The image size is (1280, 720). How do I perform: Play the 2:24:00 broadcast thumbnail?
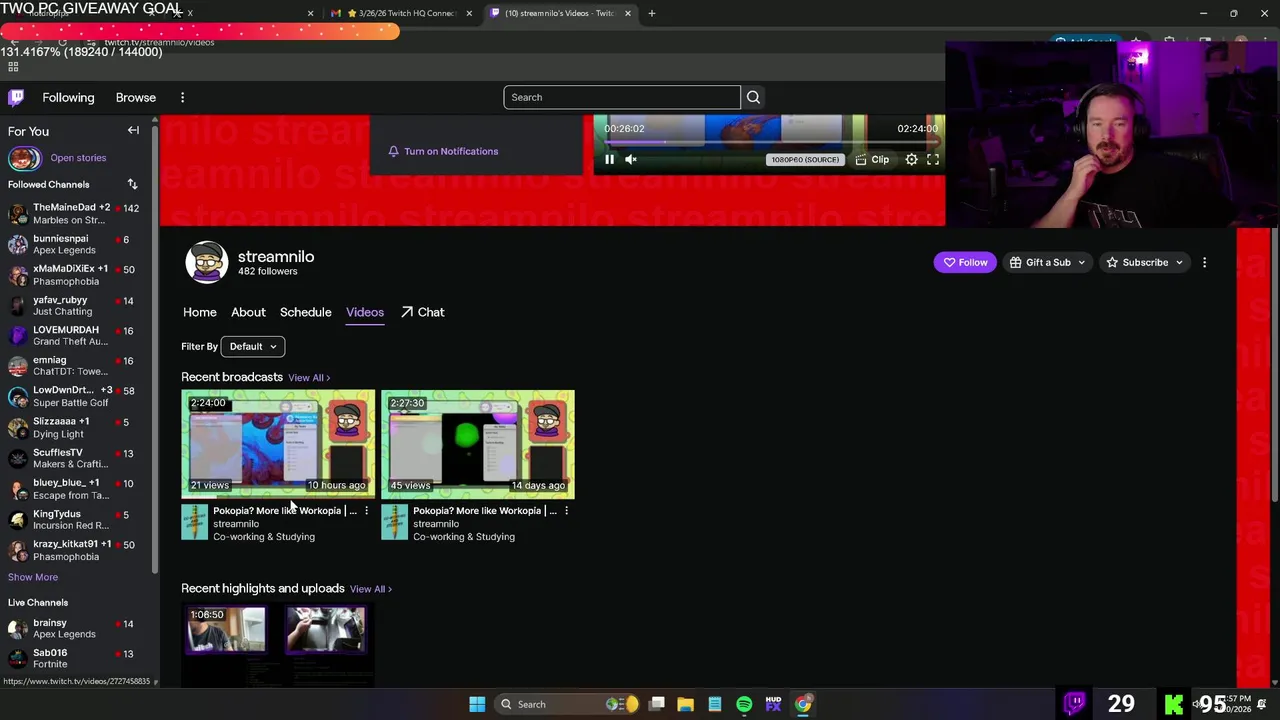[x=278, y=444]
